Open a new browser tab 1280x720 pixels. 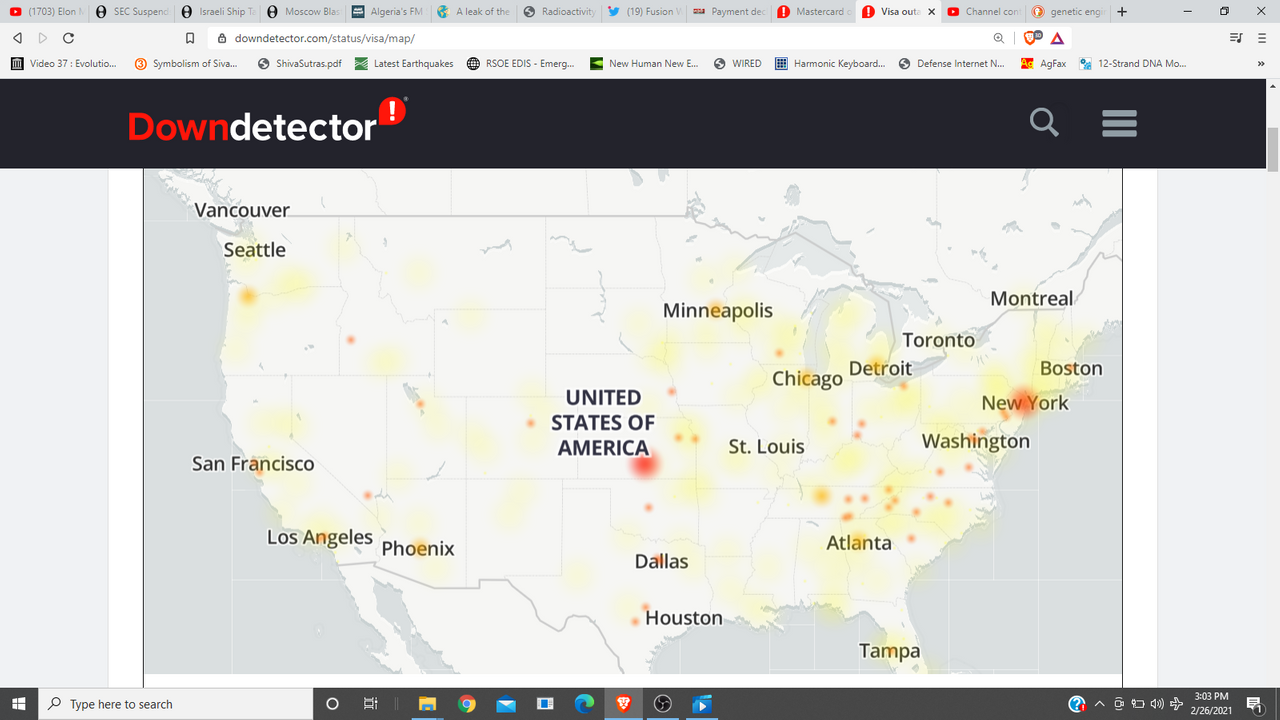1121,12
